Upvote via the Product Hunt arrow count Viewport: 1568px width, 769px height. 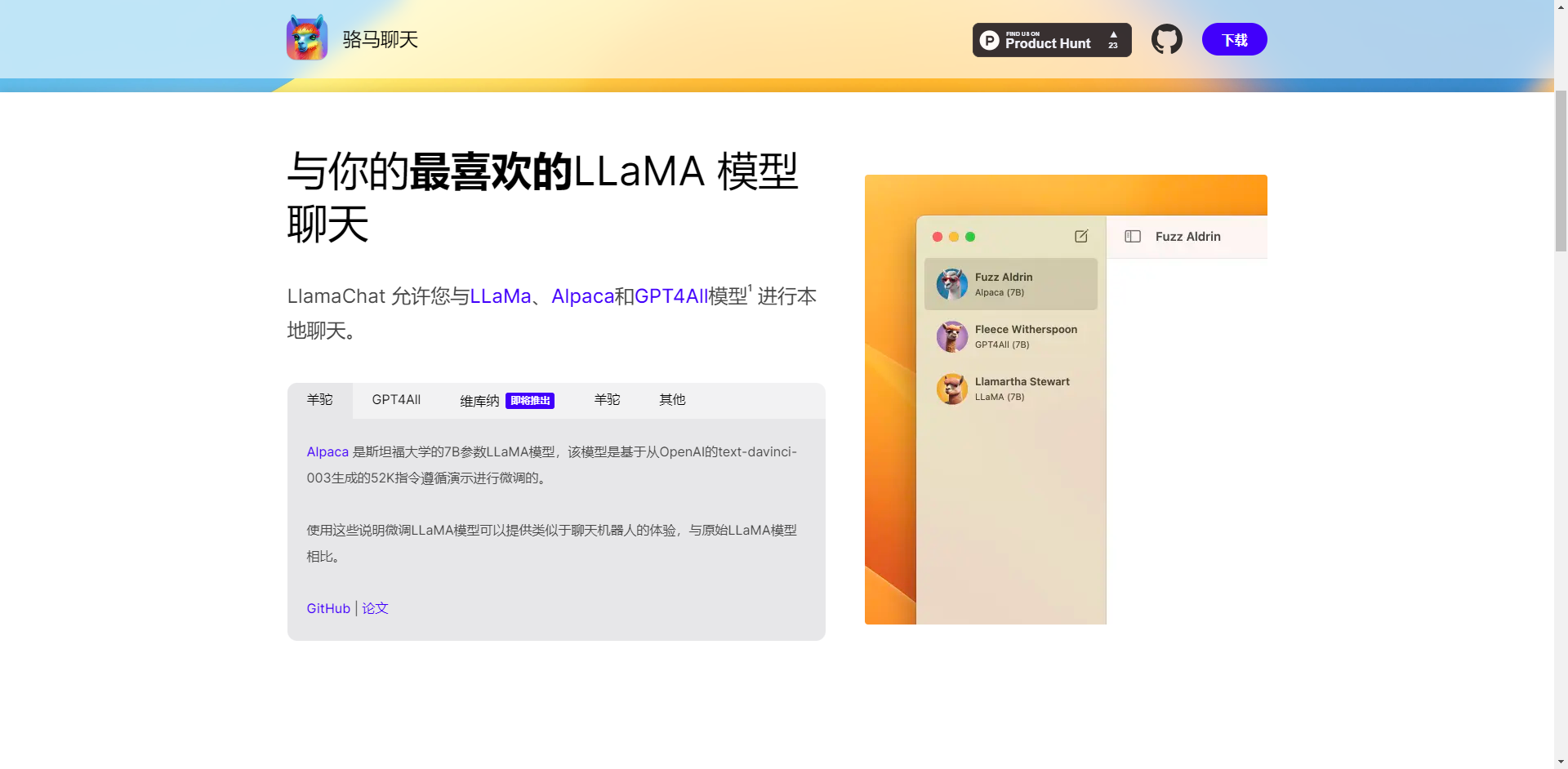click(1113, 40)
